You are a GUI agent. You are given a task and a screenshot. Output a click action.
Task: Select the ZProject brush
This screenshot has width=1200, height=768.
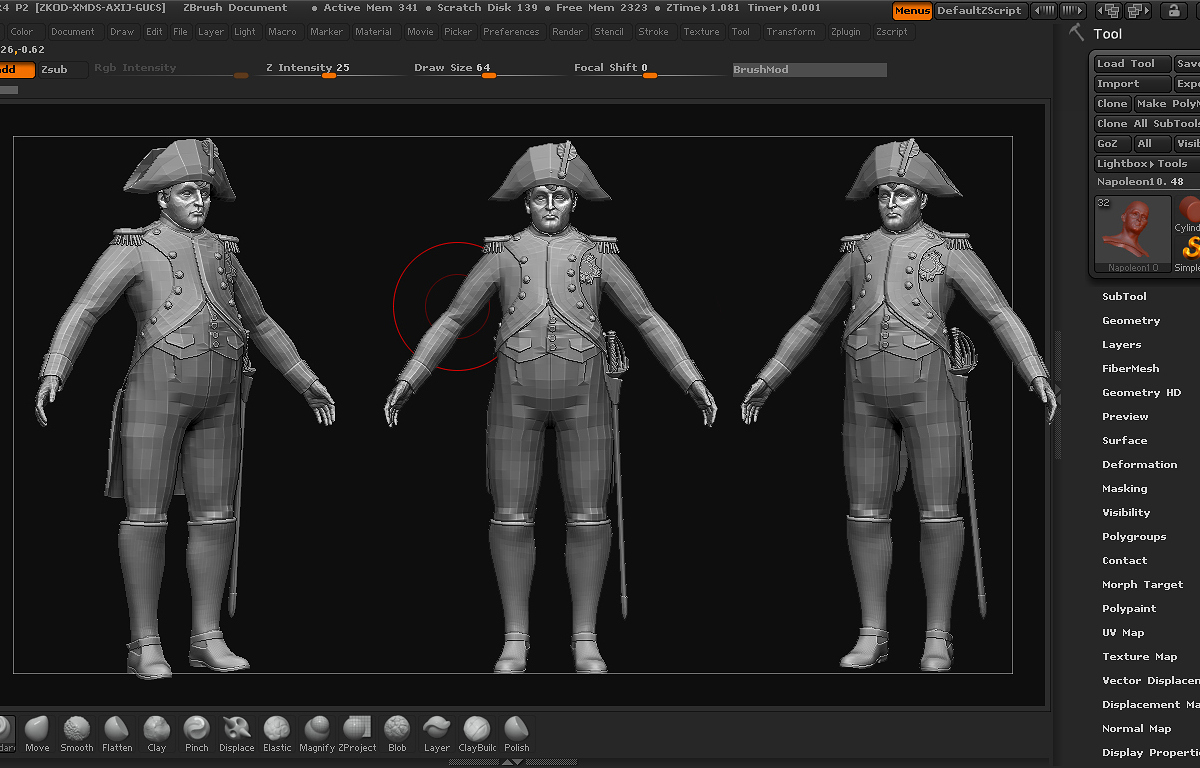(357, 735)
